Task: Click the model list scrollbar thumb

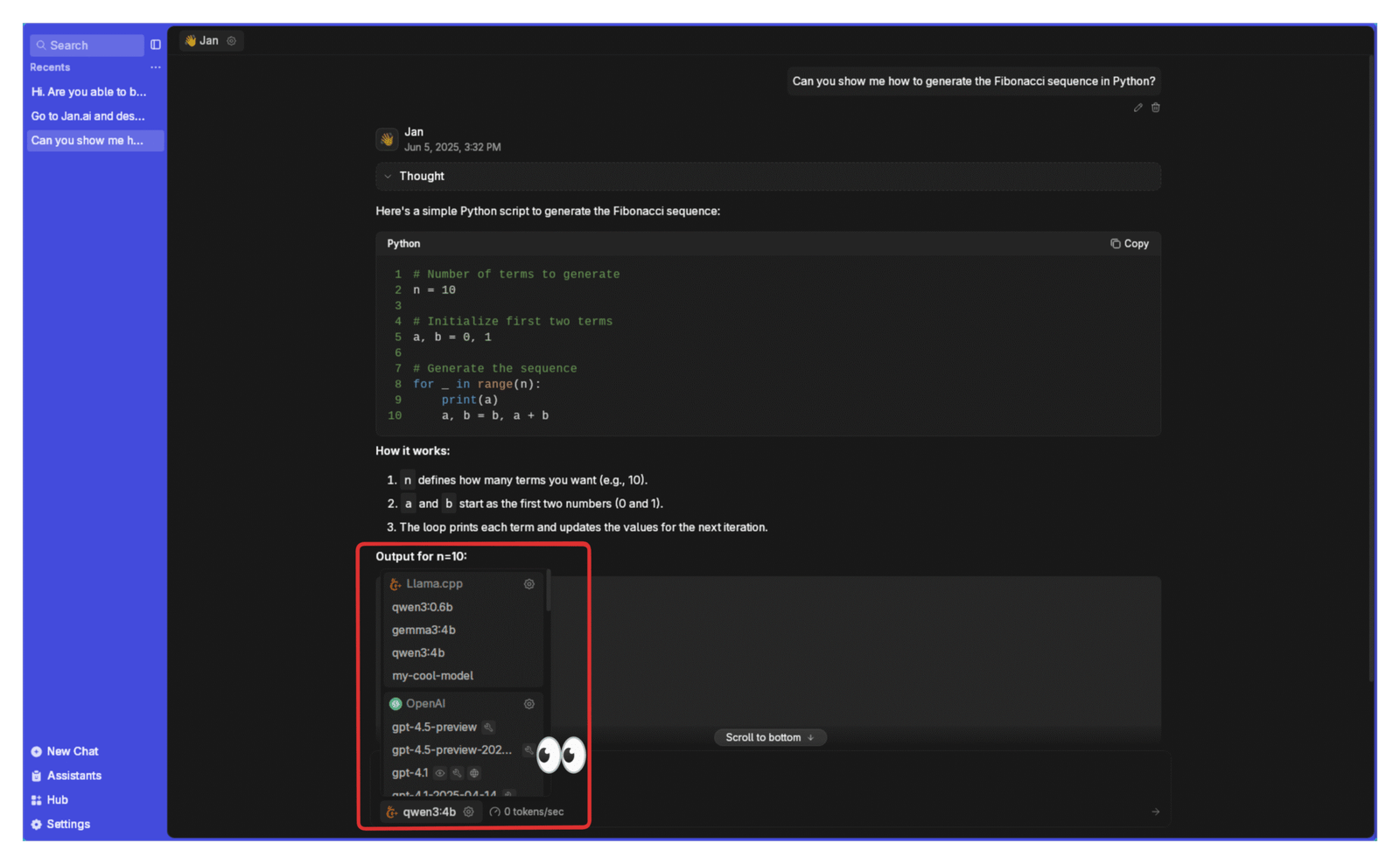Action: (x=549, y=591)
